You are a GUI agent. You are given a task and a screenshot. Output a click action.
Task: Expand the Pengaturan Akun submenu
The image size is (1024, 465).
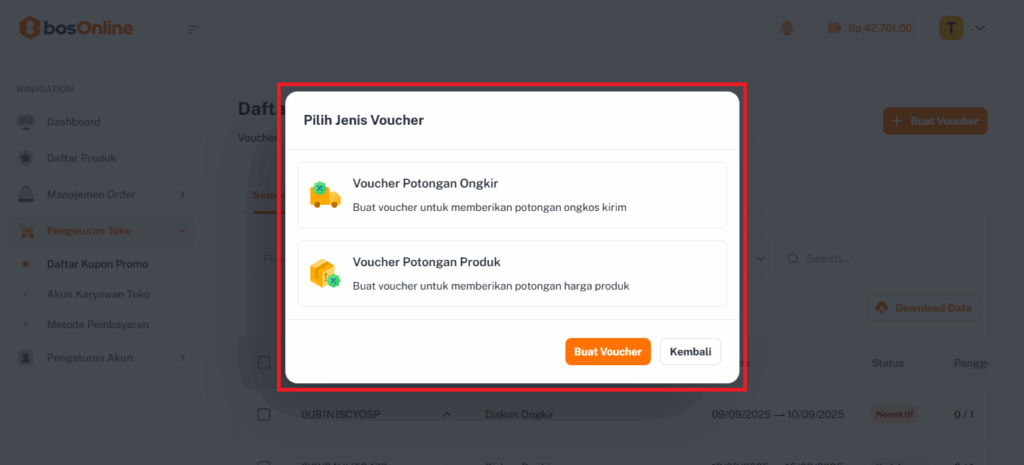pos(182,358)
